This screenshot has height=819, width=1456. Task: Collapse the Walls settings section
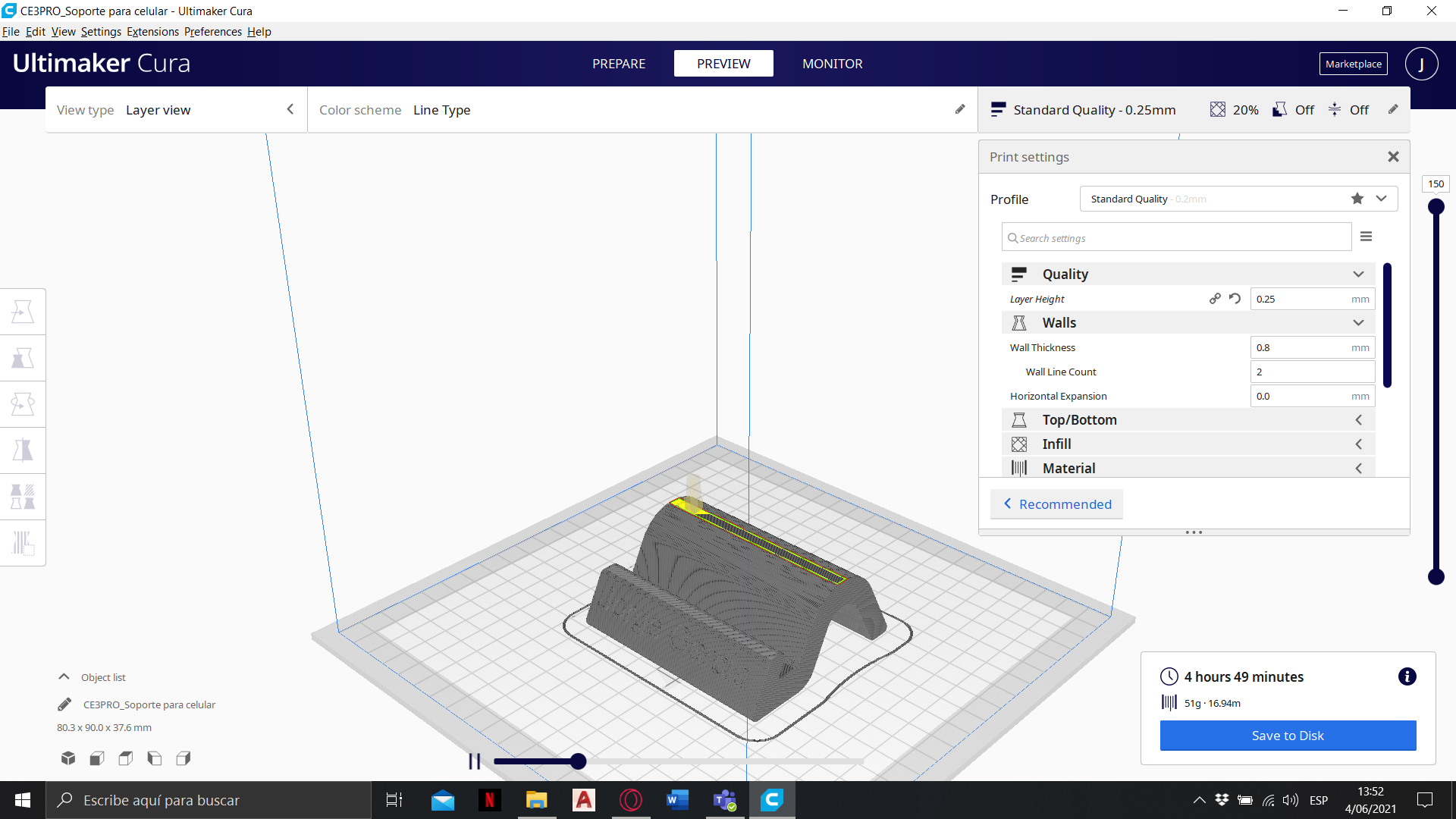point(1358,322)
